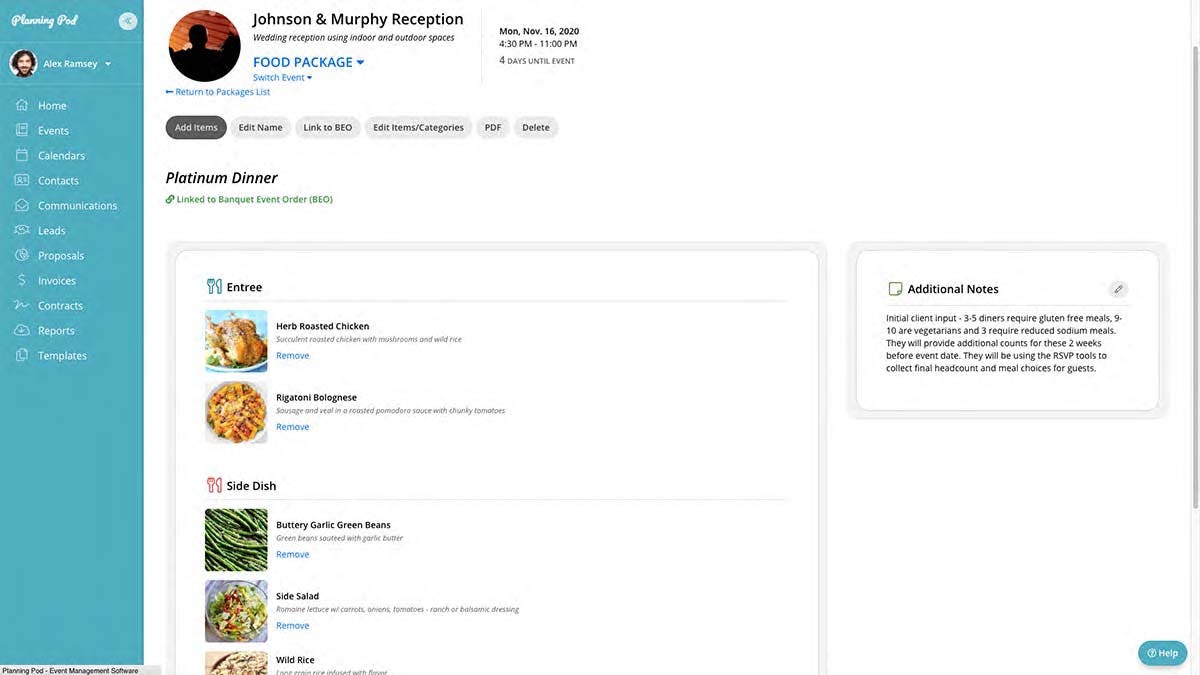Open the Communications section
This screenshot has height=675, width=1200.
[x=77, y=206]
